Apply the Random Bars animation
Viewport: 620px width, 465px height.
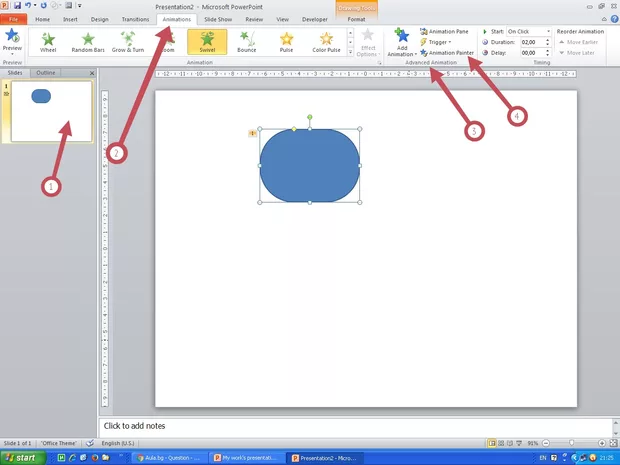[88, 41]
